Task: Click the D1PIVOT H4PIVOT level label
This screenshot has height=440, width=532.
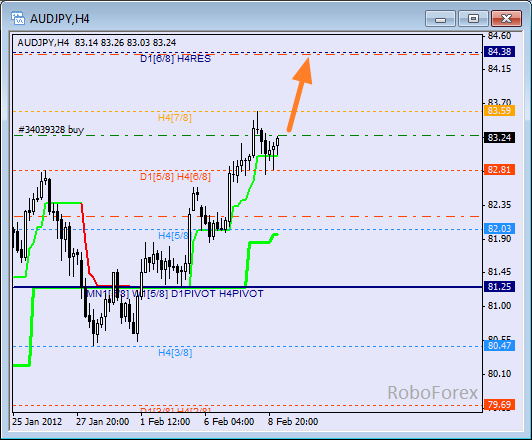Action: pos(217,293)
